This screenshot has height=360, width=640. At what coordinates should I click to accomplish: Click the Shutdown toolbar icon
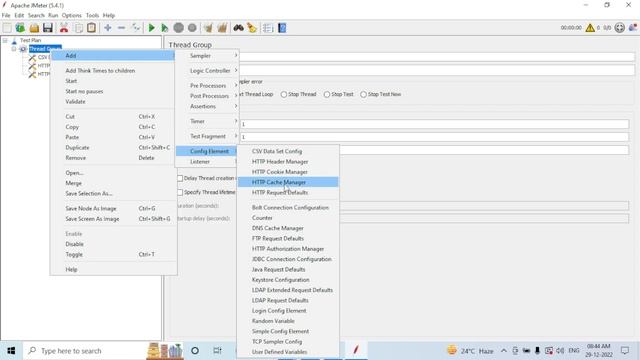click(192, 28)
